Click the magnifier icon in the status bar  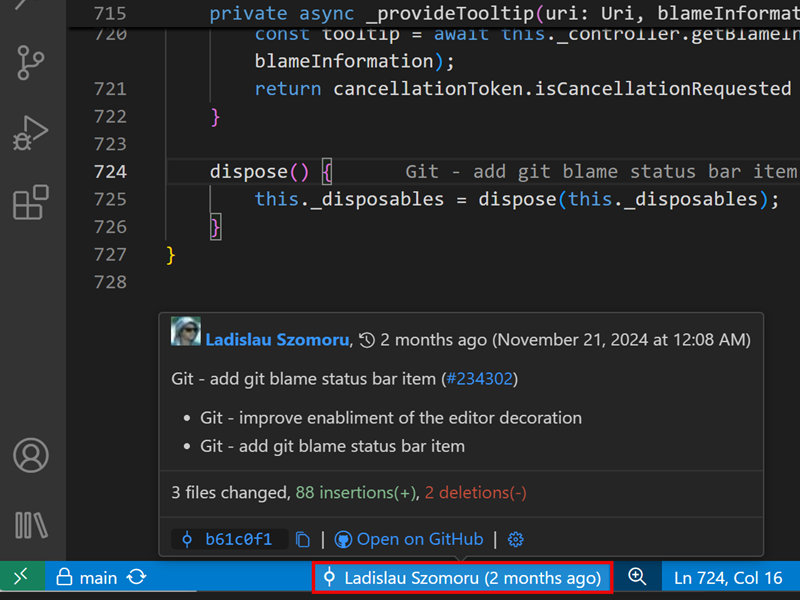[x=637, y=577]
